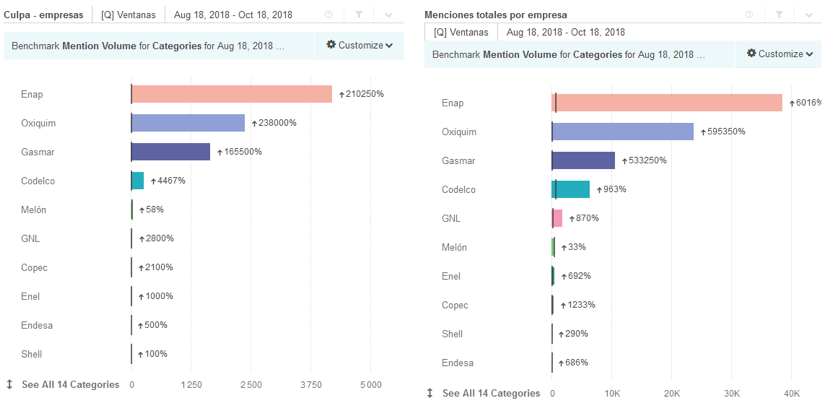839x400 pixels.
Task: Click the filter icon in Culpa - empresas panel
Action: [359, 15]
